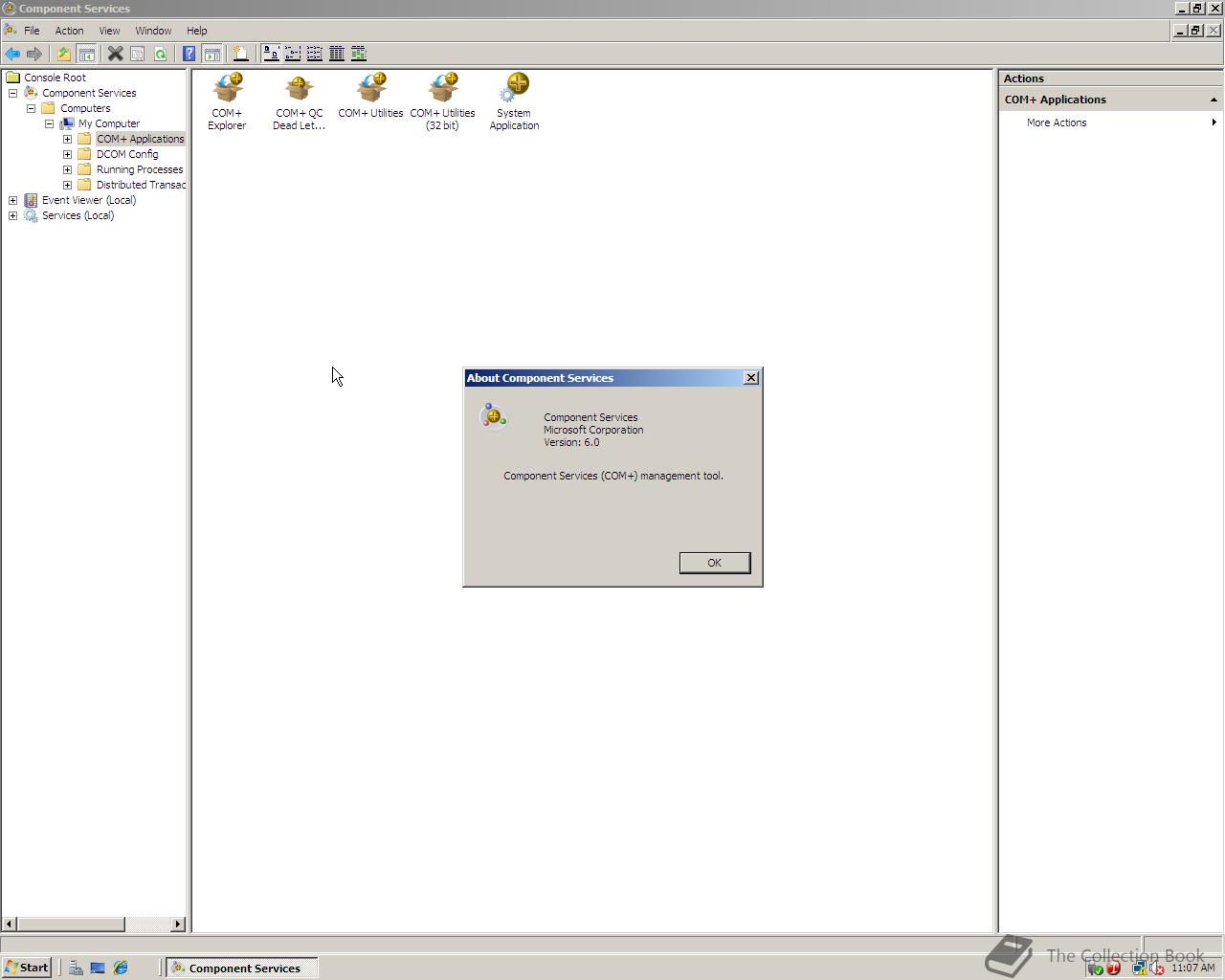Select Running Processes folder in tree
The image size is (1225, 980).
(140, 169)
